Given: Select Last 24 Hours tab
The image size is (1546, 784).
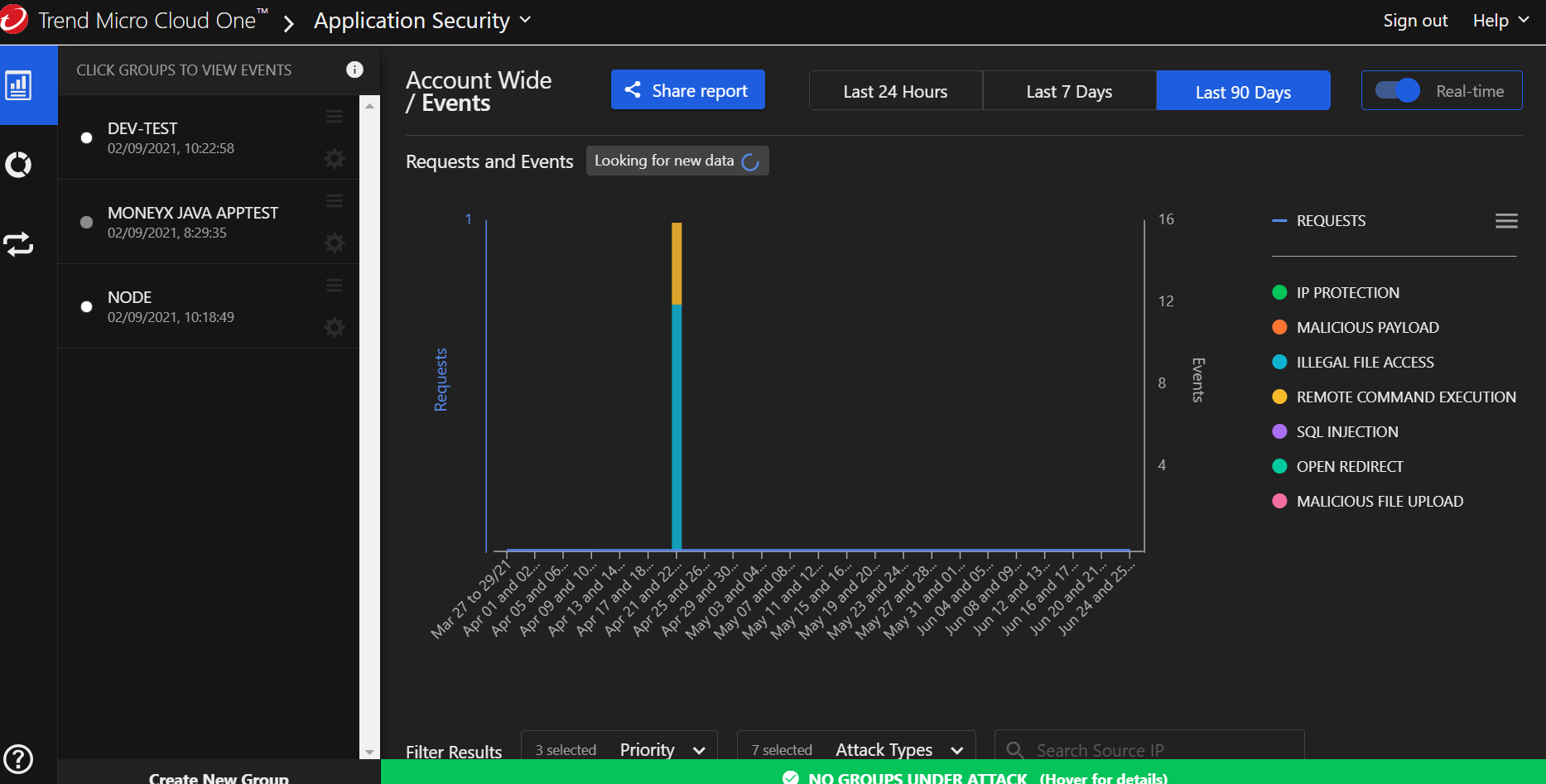Looking at the screenshot, I should [895, 91].
